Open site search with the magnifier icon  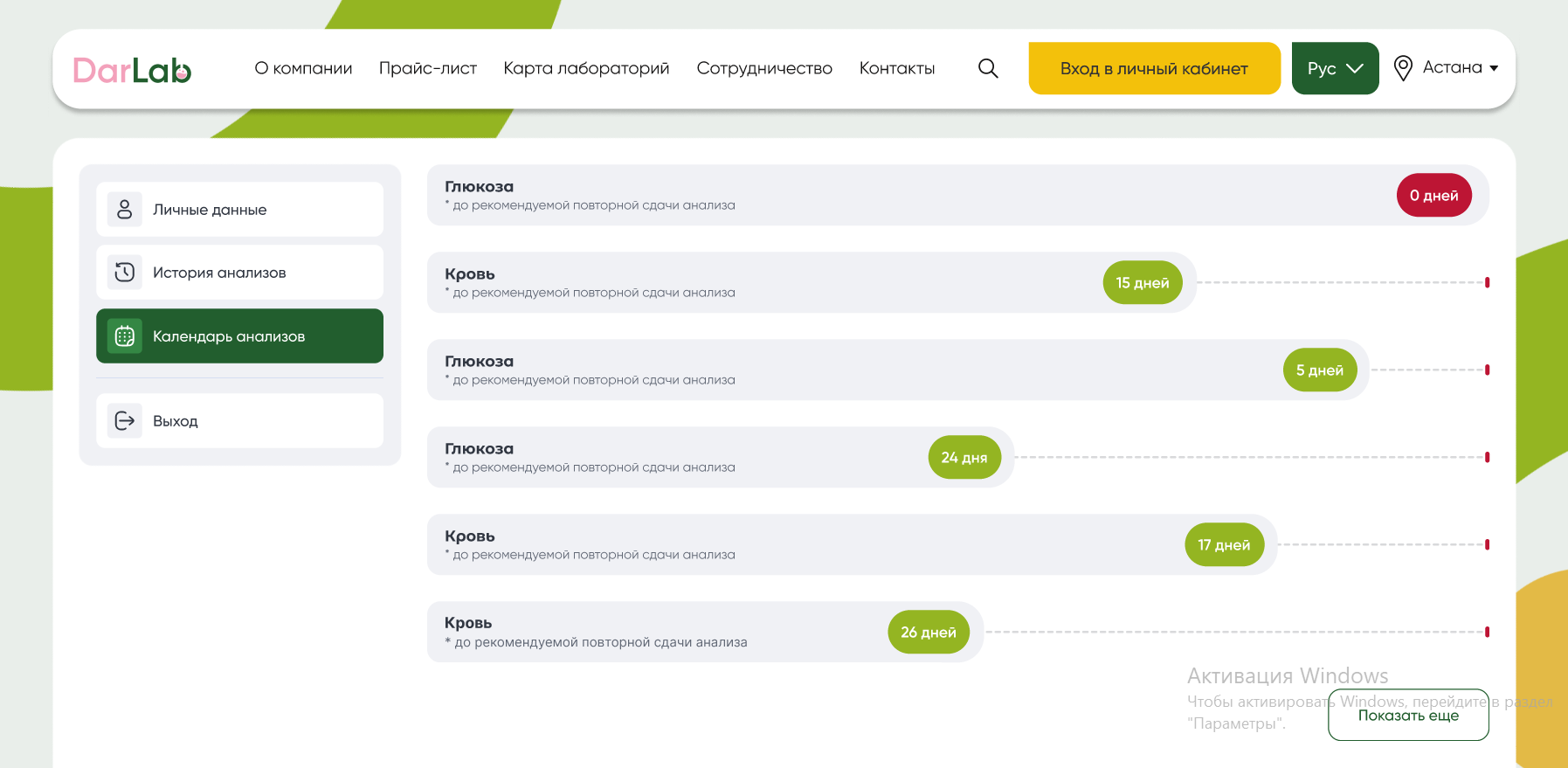(x=988, y=68)
